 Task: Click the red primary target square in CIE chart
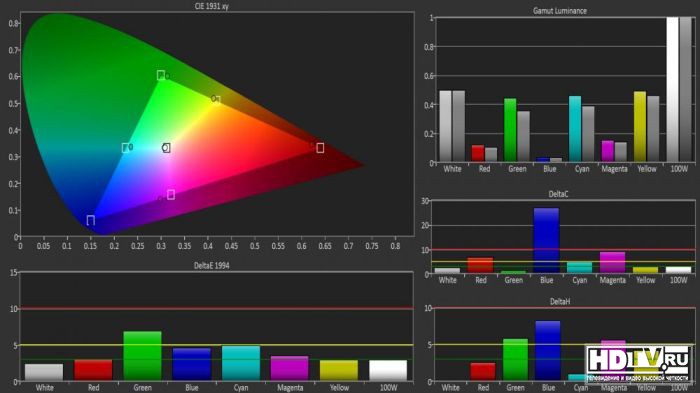tap(320, 148)
